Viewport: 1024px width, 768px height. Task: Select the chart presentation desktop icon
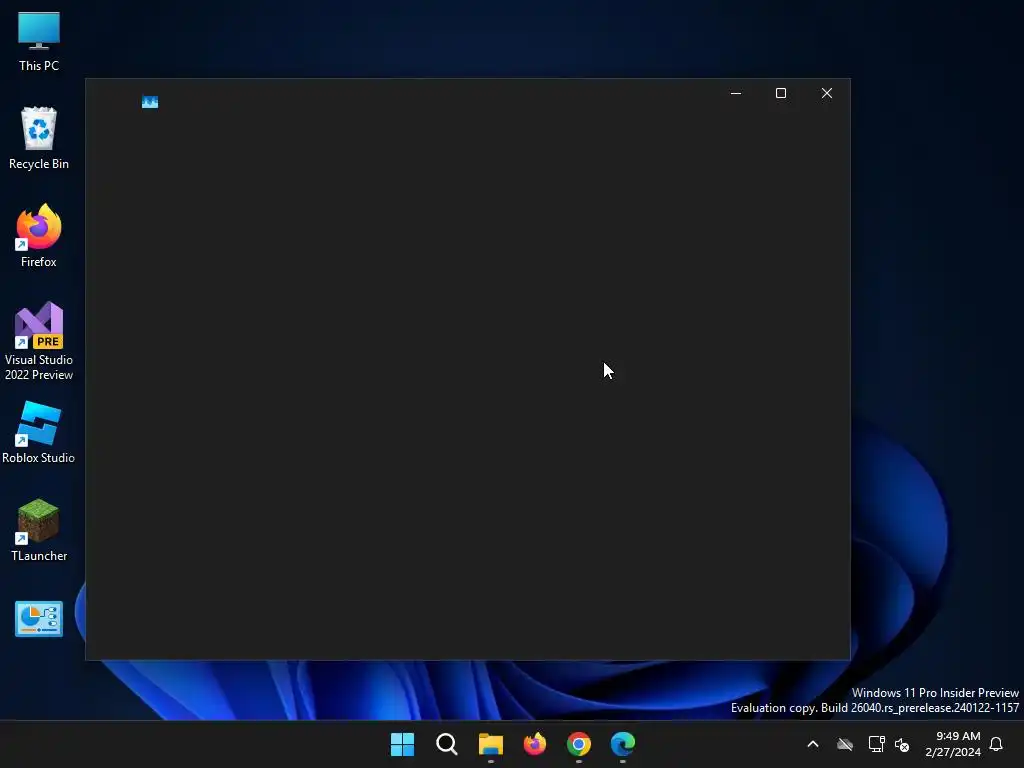coord(39,618)
